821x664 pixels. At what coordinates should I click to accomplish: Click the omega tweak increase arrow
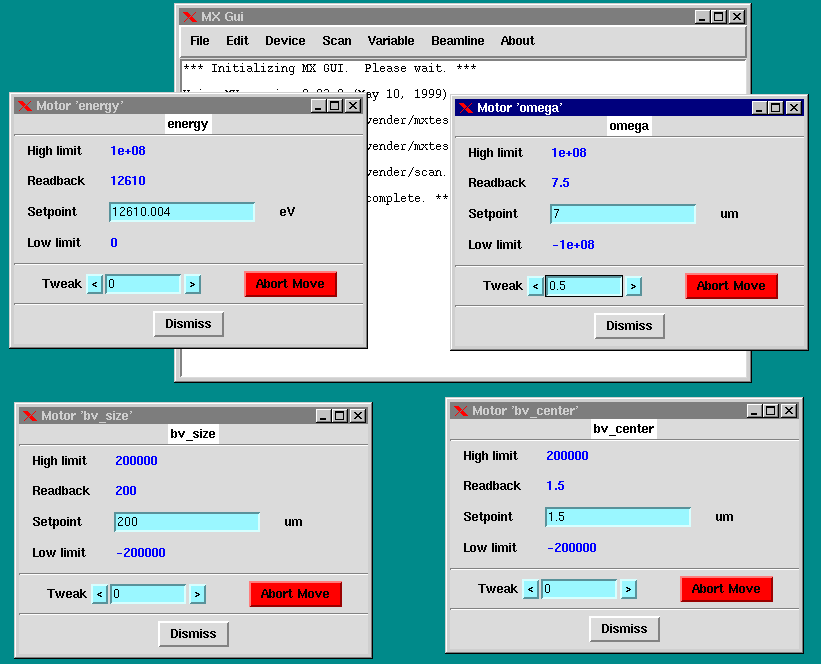(633, 287)
